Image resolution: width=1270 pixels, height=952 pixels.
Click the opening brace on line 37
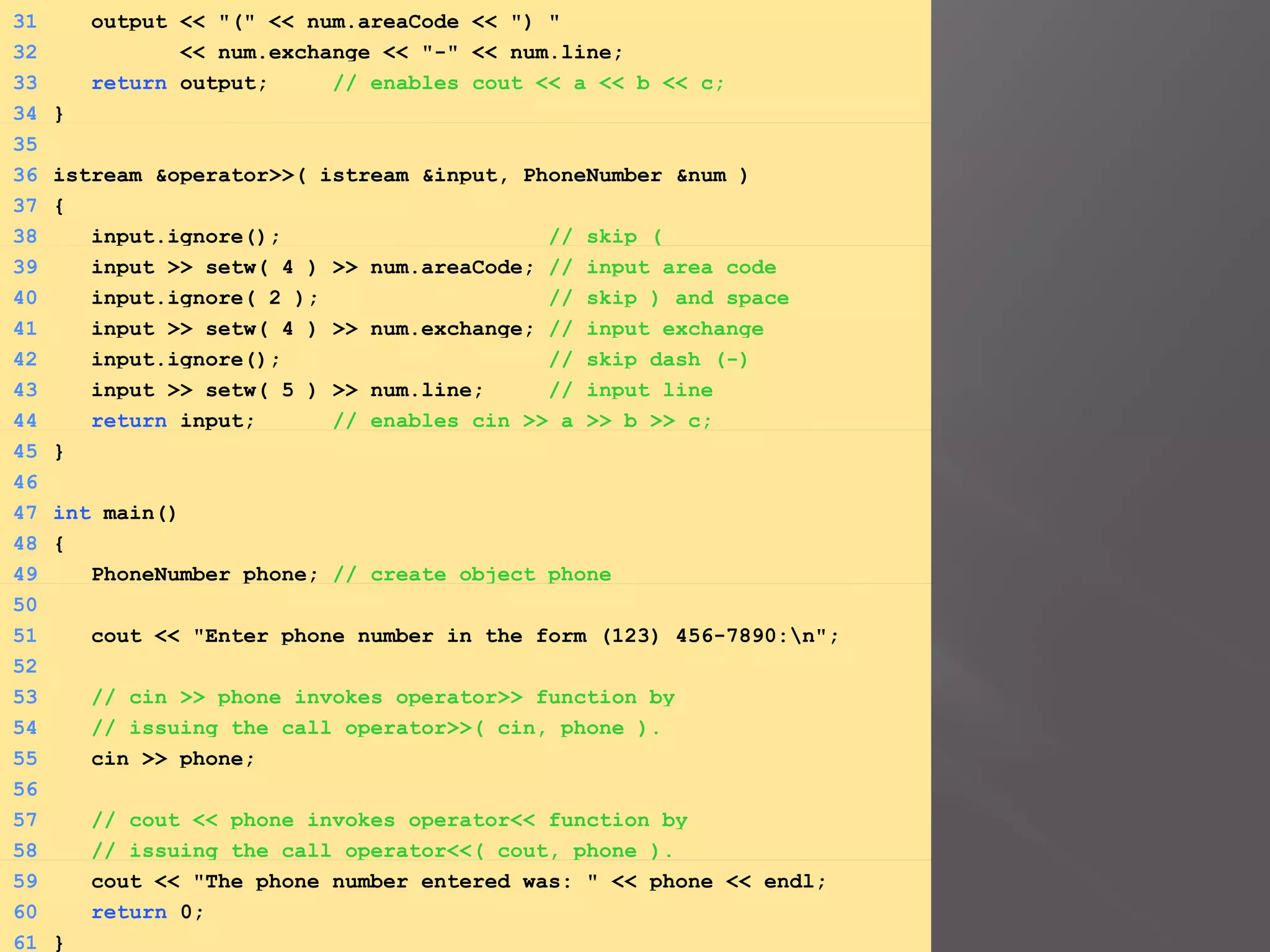point(59,206)
